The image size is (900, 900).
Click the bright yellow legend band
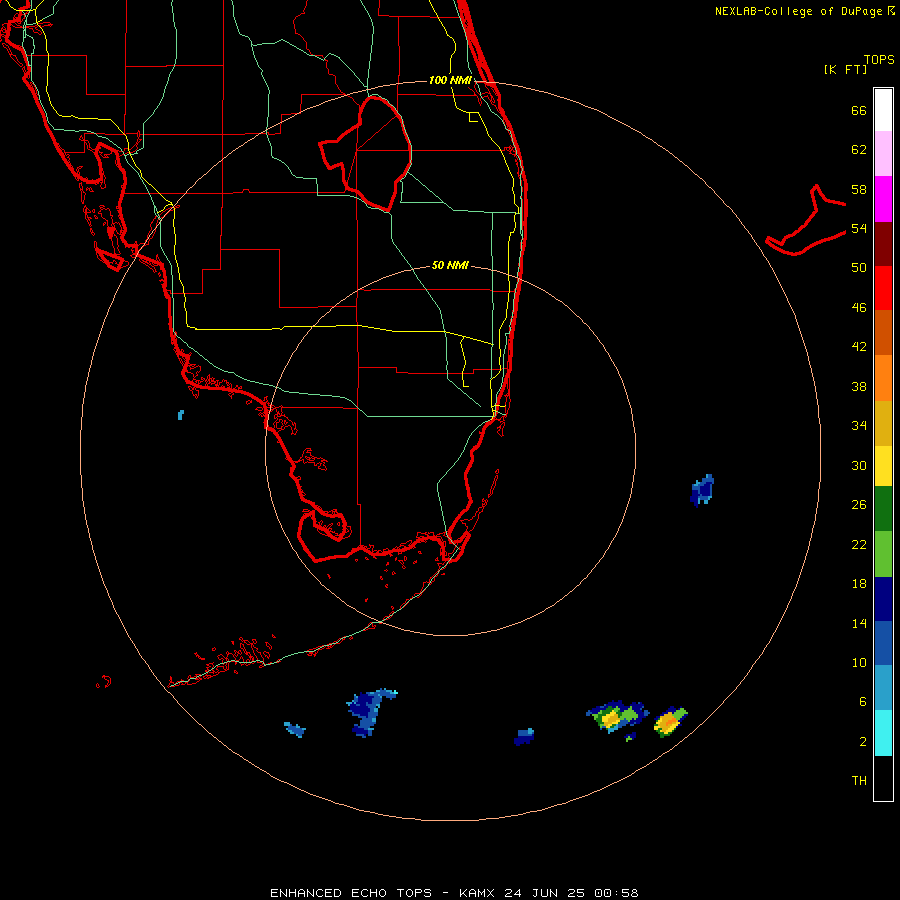883,466
